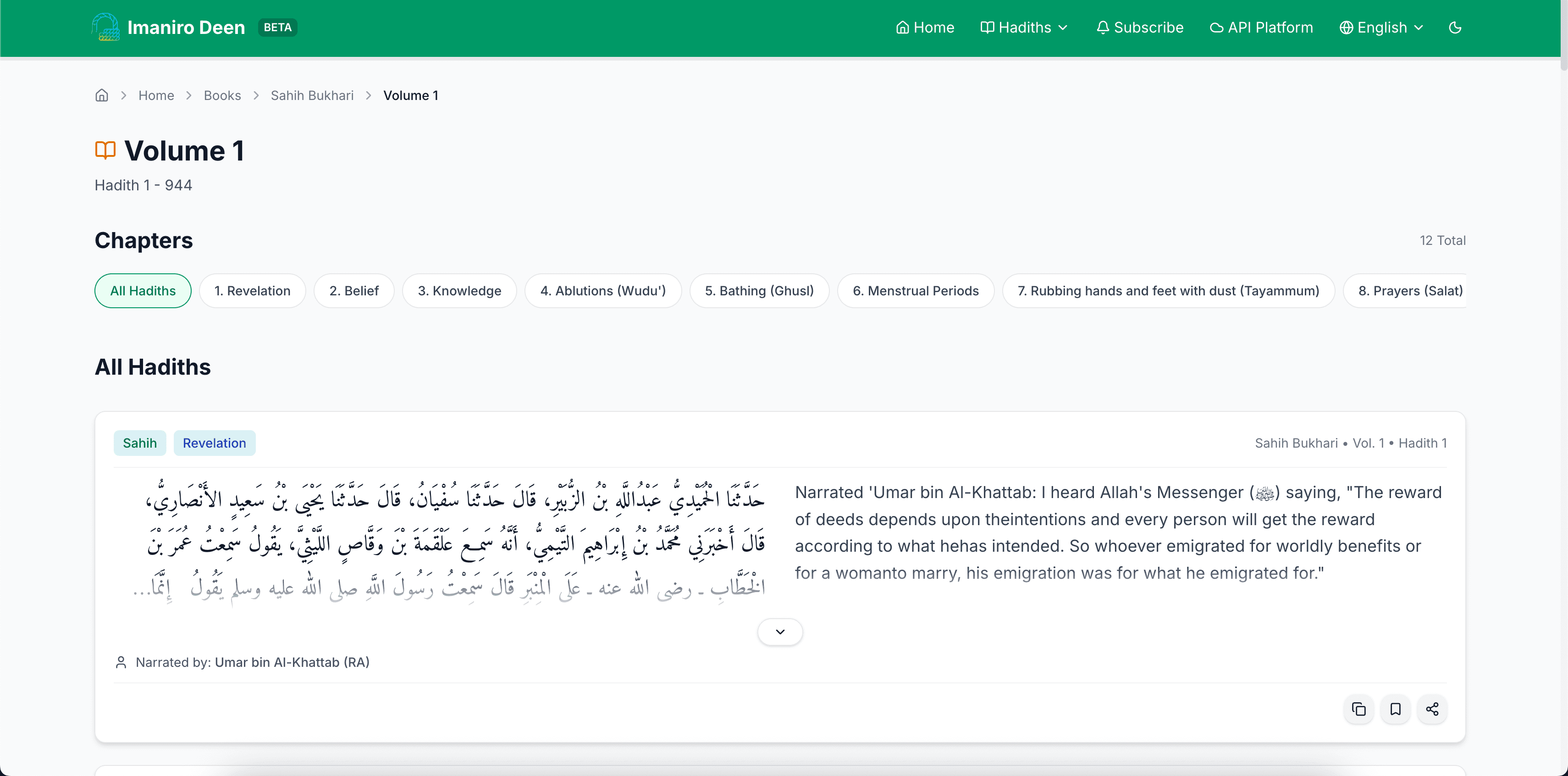Viewport: 1568px width, 776px height.
Task: Click the home breadcrumb icon
Action: click(101, 95)
